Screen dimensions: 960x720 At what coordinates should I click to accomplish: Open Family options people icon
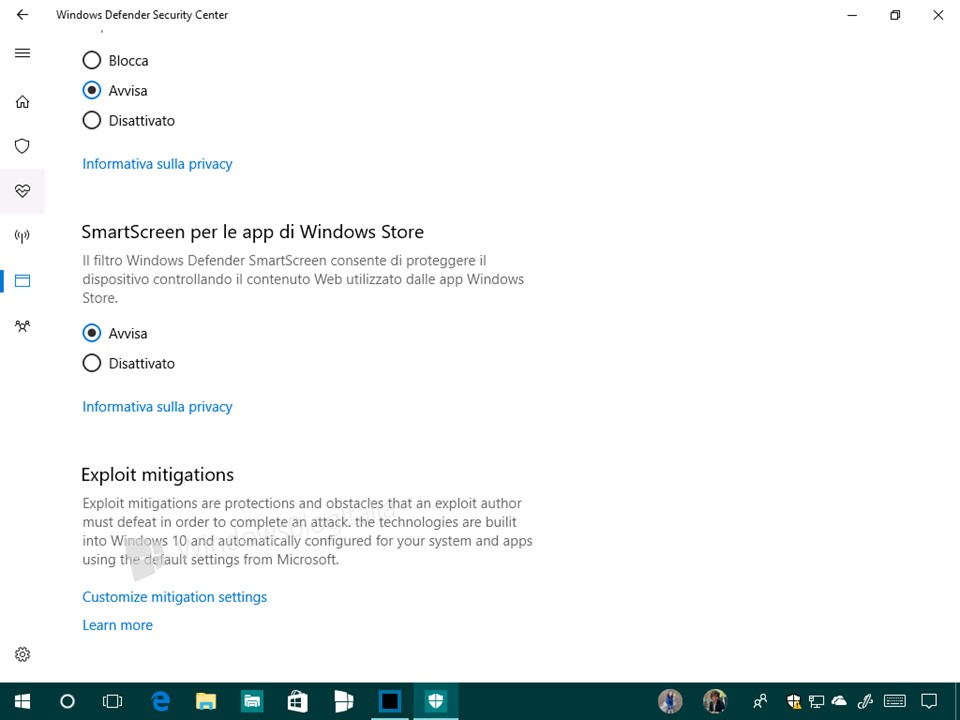pos(23,326)
